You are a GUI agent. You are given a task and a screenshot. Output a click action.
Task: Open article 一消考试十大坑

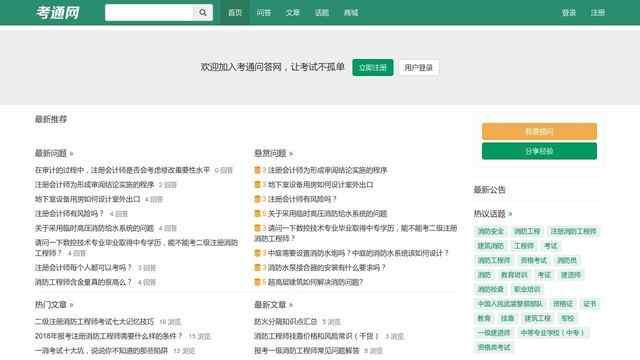(101, 351)
